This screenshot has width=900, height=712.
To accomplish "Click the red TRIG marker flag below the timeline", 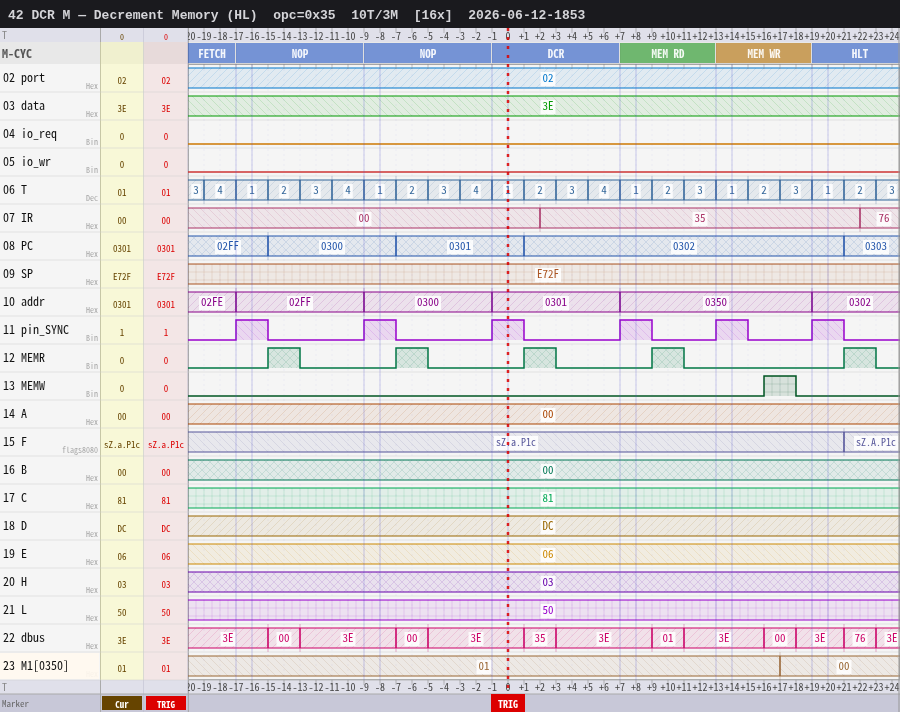I will pos(507,704).
